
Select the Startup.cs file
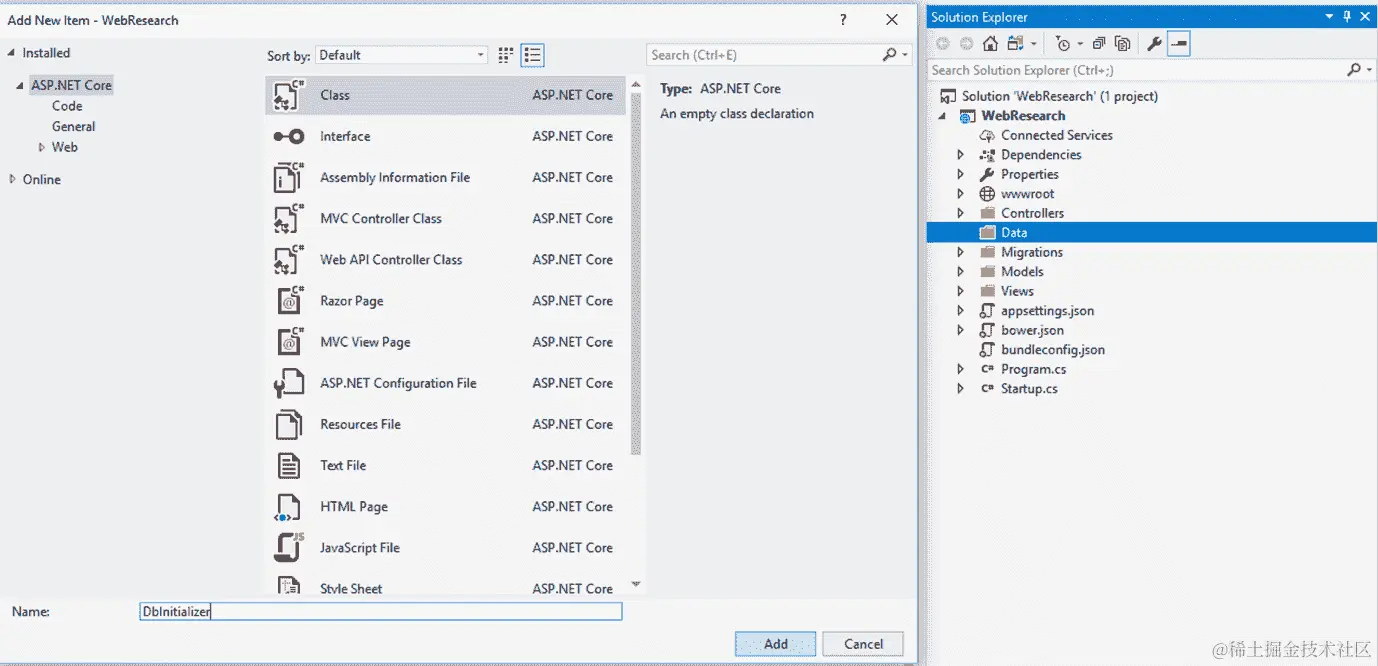1029,389
